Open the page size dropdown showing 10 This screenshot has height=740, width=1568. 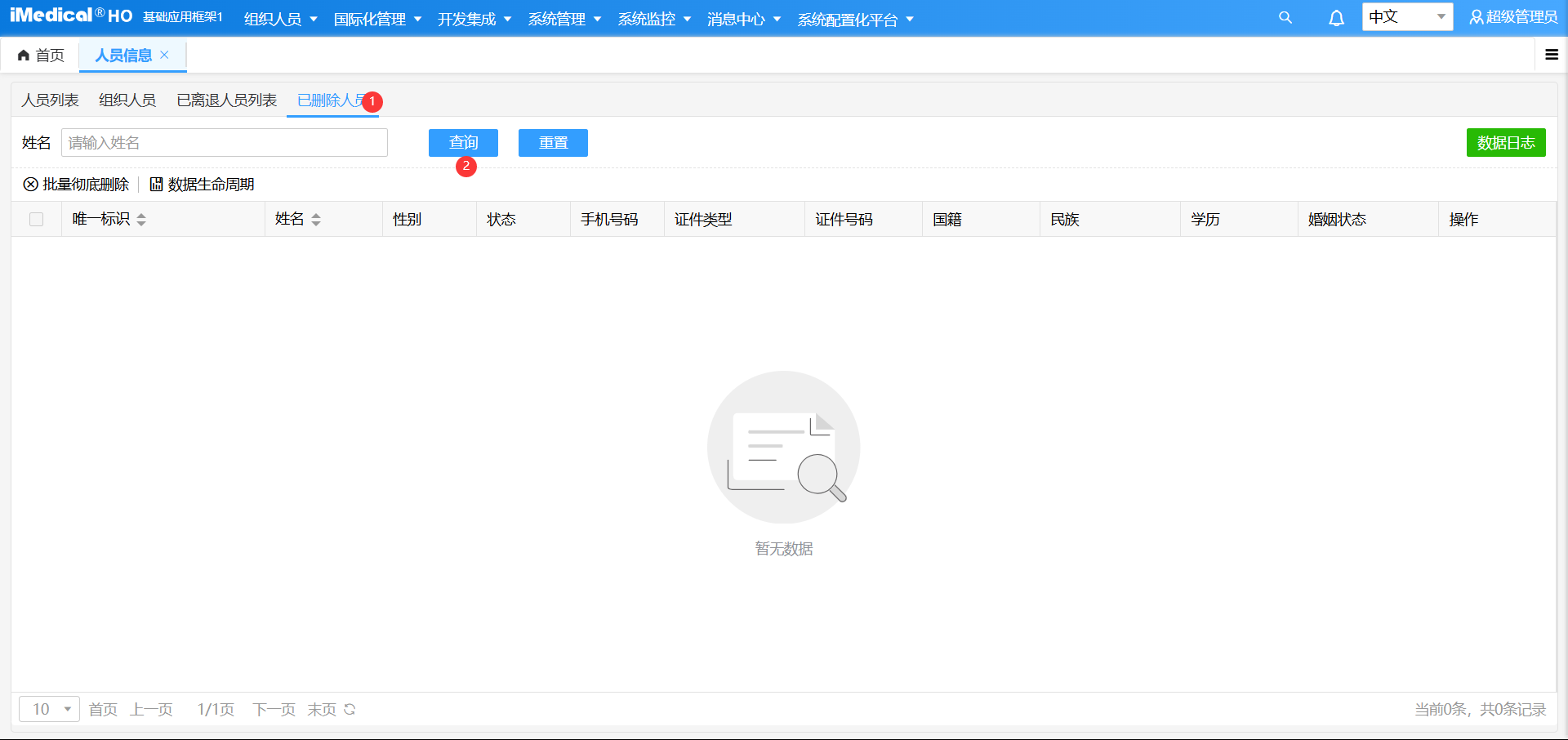pos(49,710)
